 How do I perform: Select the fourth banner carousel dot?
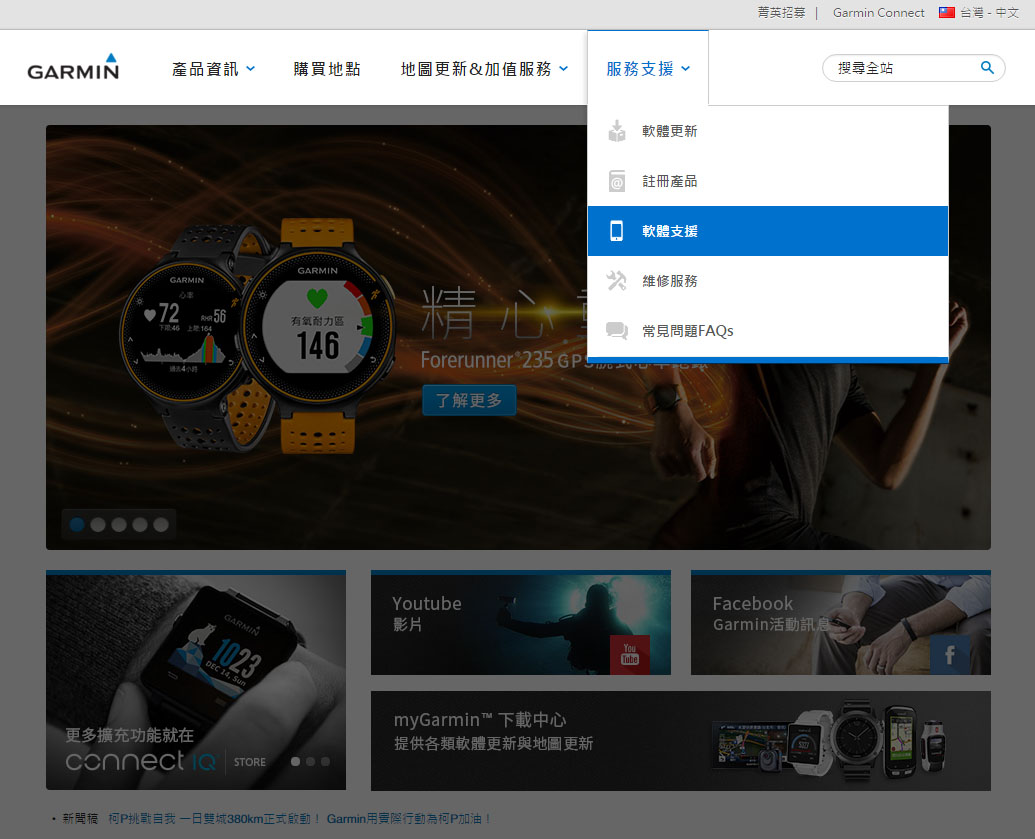tap(140, 524)
